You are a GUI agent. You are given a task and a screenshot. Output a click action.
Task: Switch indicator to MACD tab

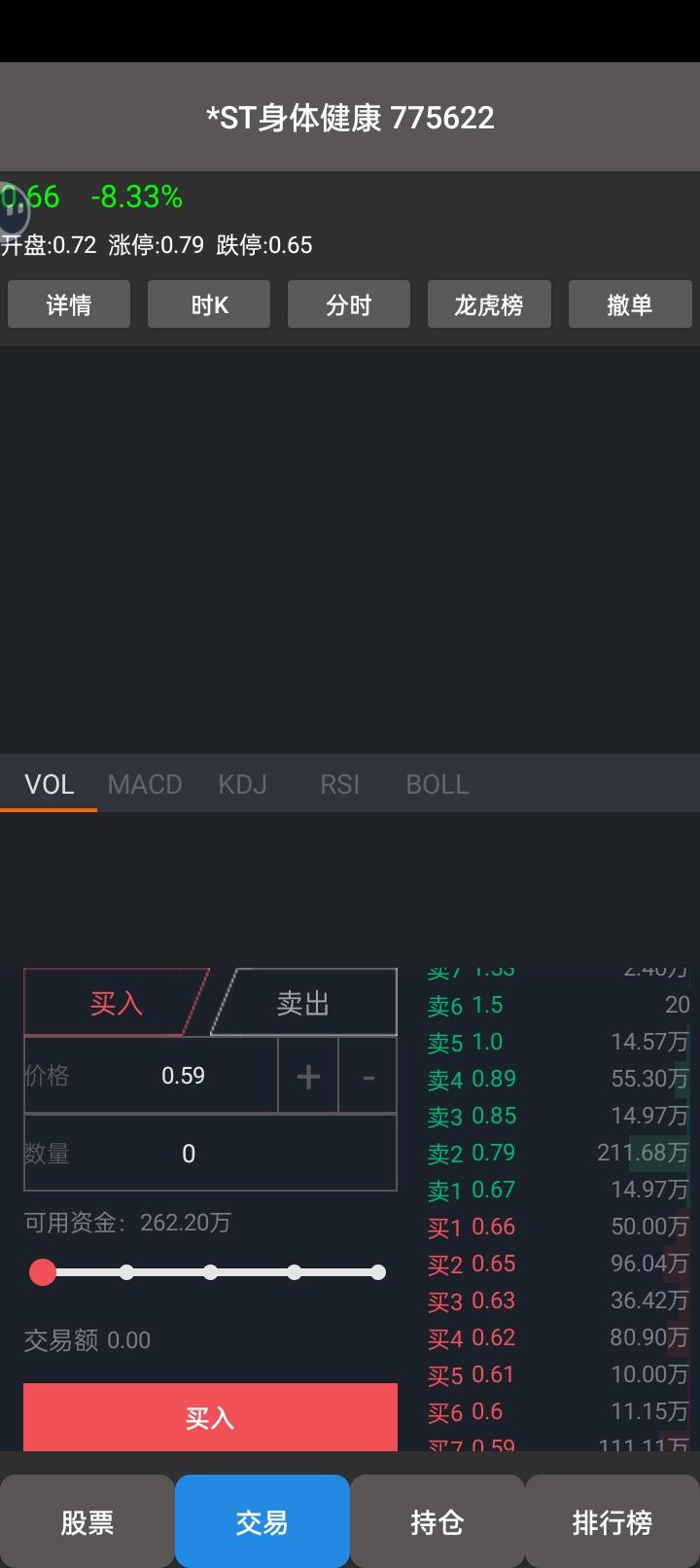[x=145, y=784]
